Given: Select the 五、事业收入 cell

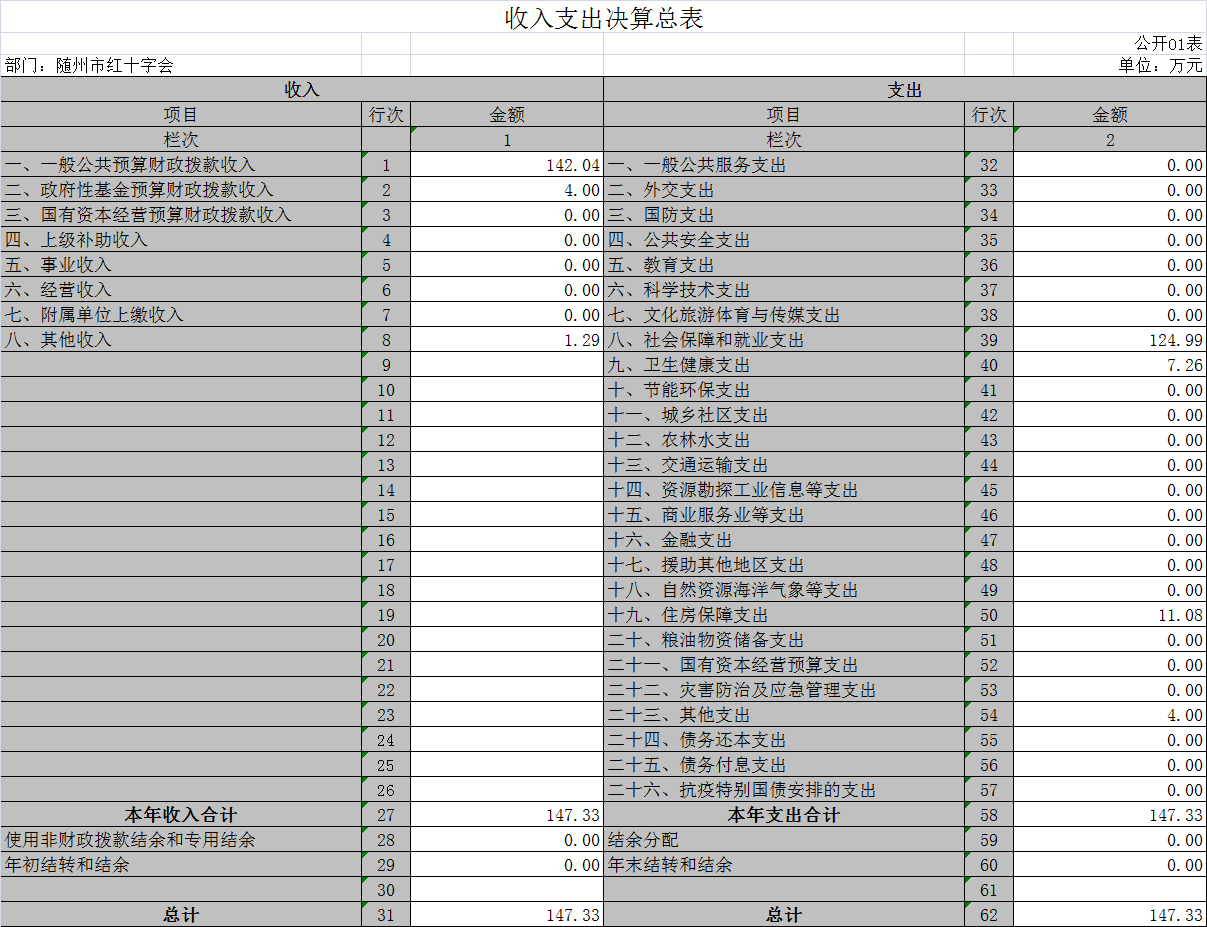Looking at the screenshot, I should 181,265.
